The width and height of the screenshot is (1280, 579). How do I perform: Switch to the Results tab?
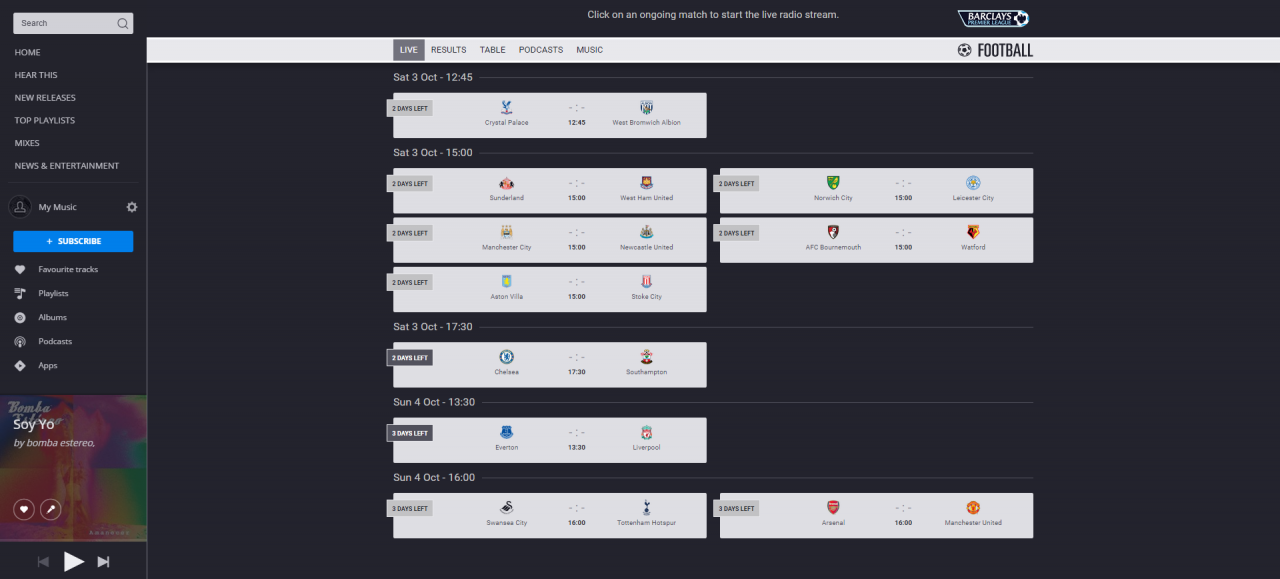click(448, 50)
